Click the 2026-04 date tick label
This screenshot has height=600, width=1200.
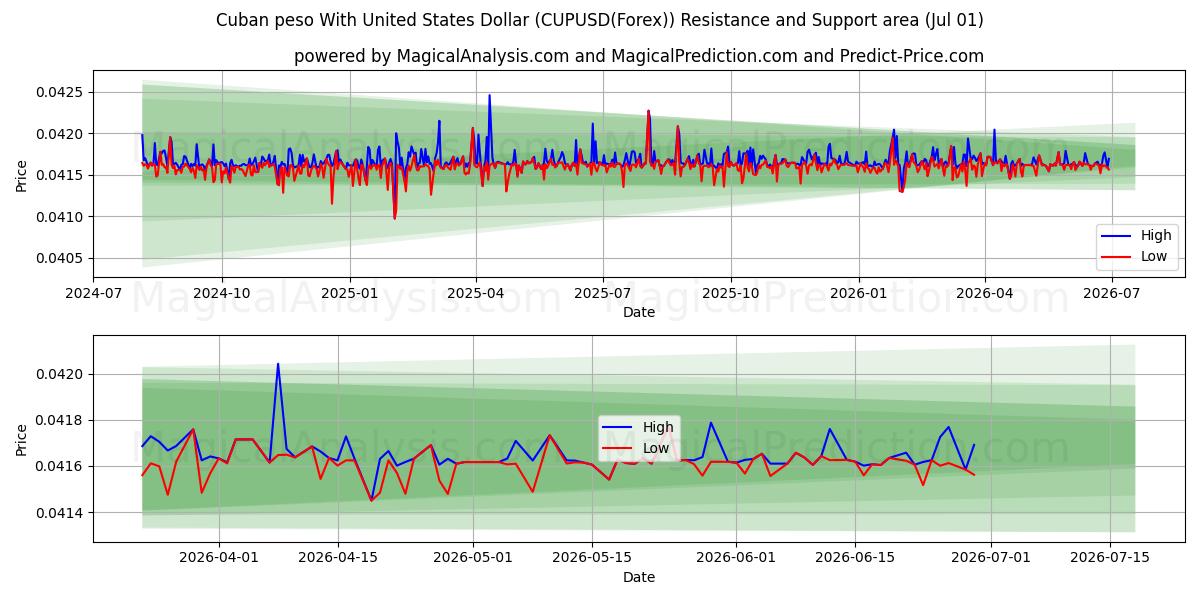coord(985,294)
